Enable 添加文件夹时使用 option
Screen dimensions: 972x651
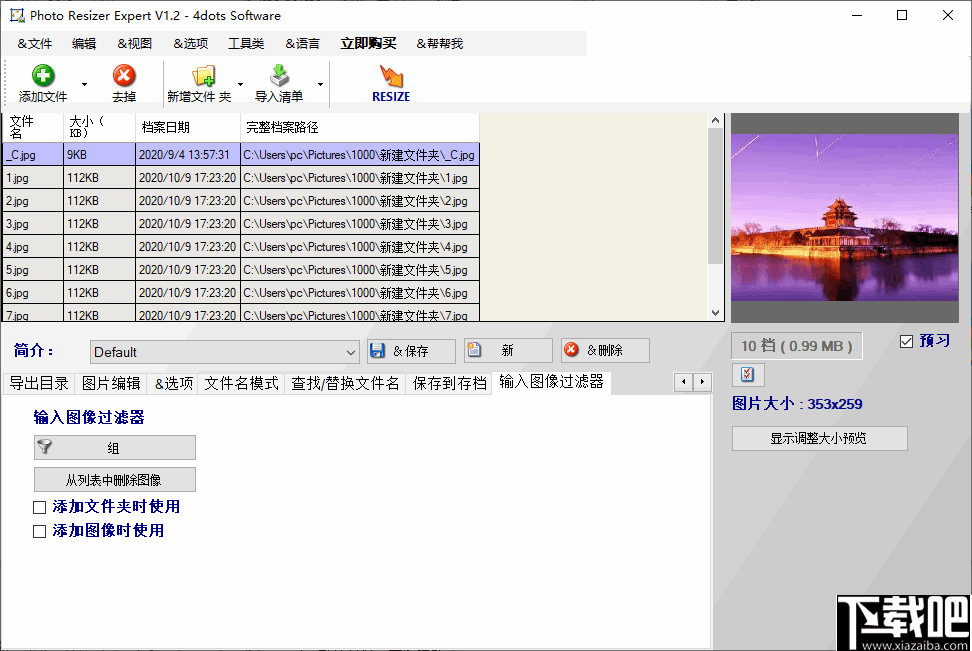(x=40, y=507)
